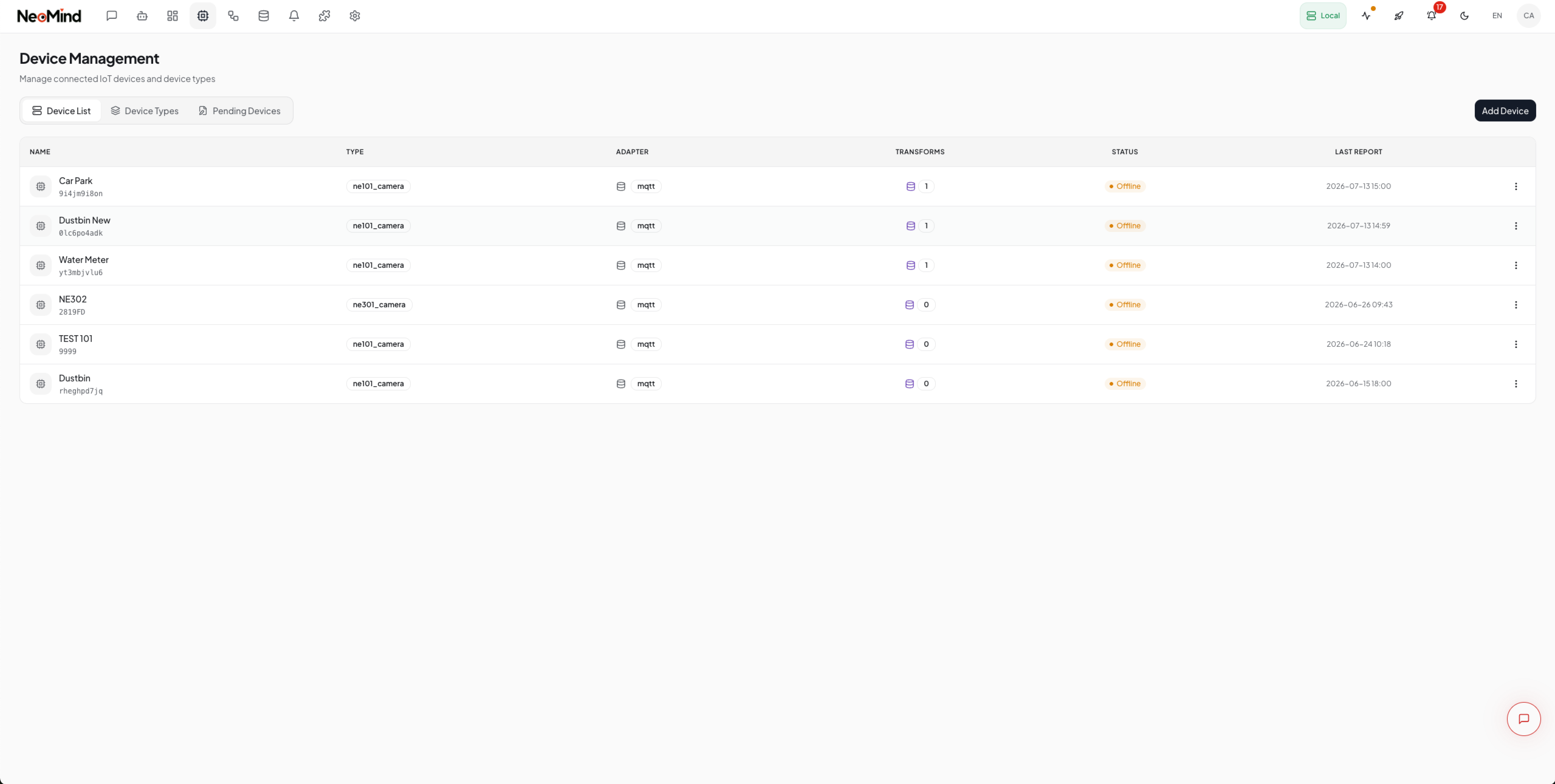The image size is (1555, 784).
Task: Open the automation workflow icon in navigation
Action: pos(233,16)
